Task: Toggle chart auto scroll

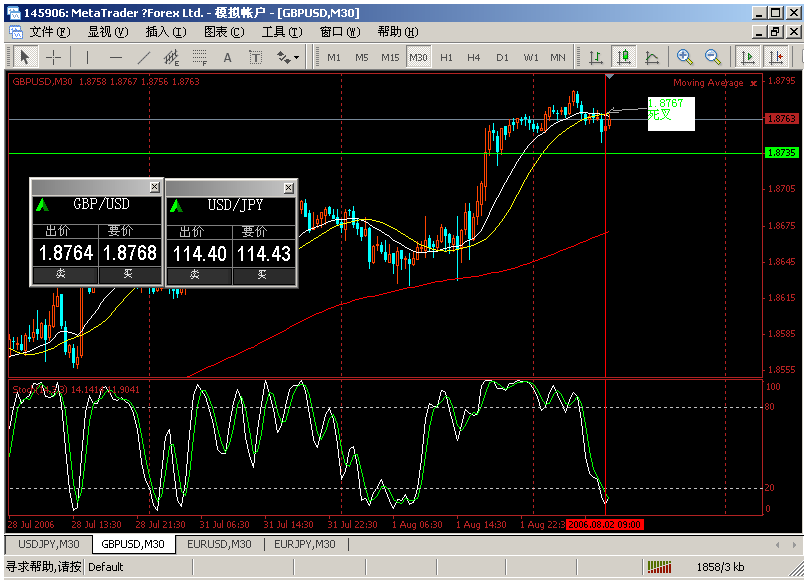Action: (747, 57)
